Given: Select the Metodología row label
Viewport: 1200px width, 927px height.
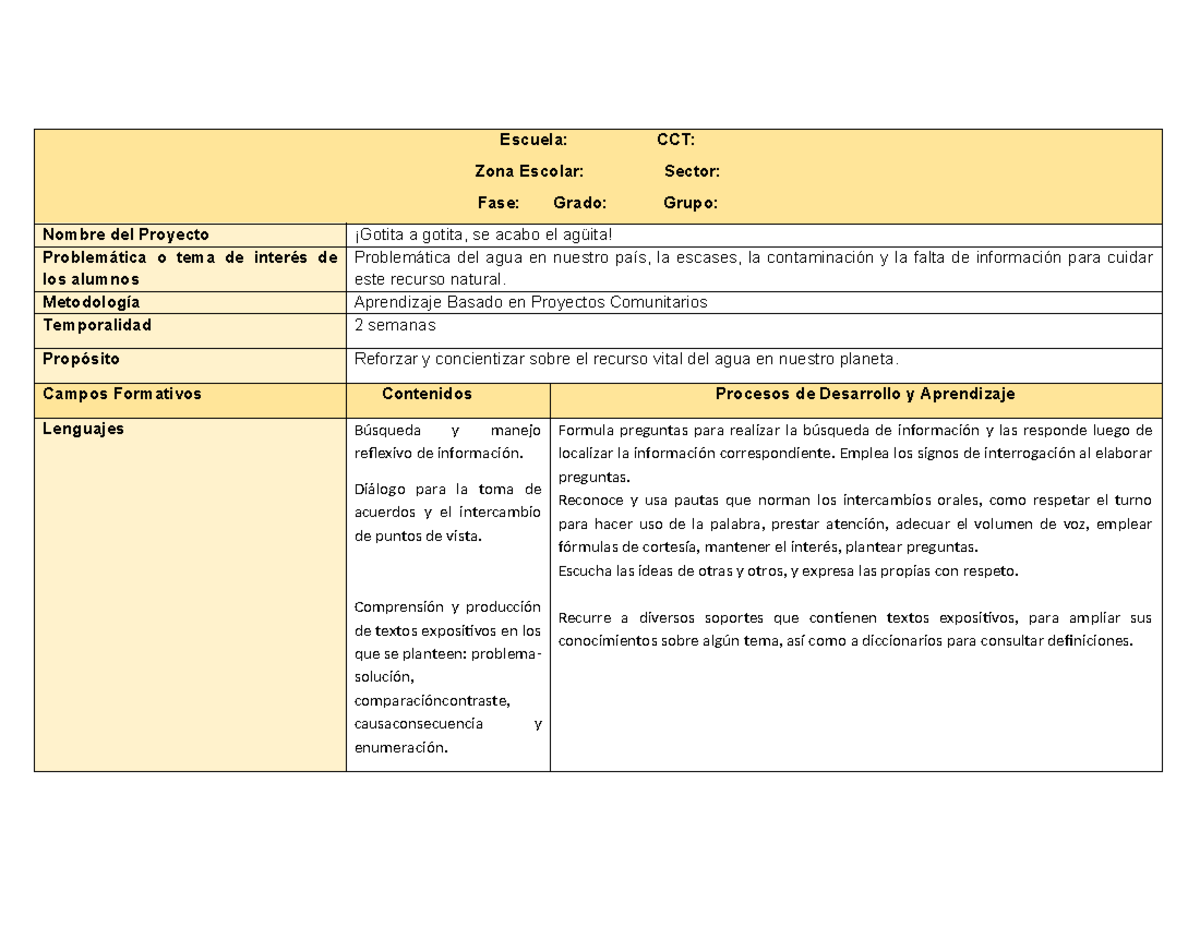Looking at the screenshot, I should 190,302.
